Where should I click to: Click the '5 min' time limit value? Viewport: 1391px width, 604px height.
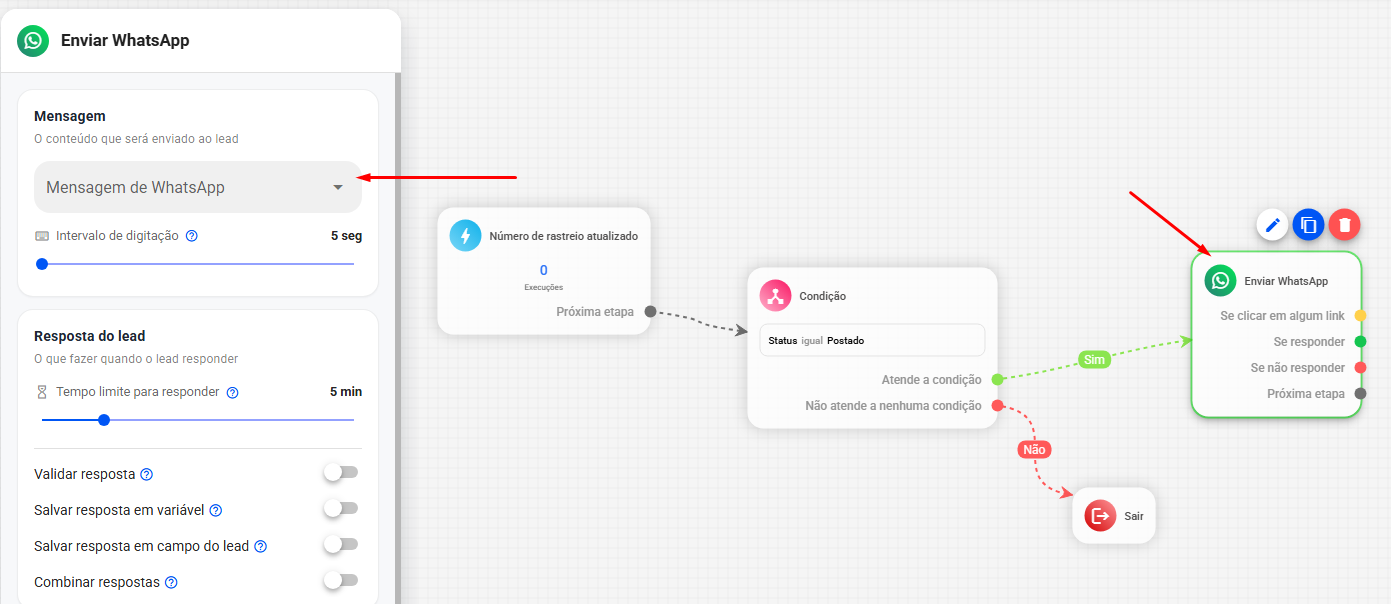pos(346,392)
